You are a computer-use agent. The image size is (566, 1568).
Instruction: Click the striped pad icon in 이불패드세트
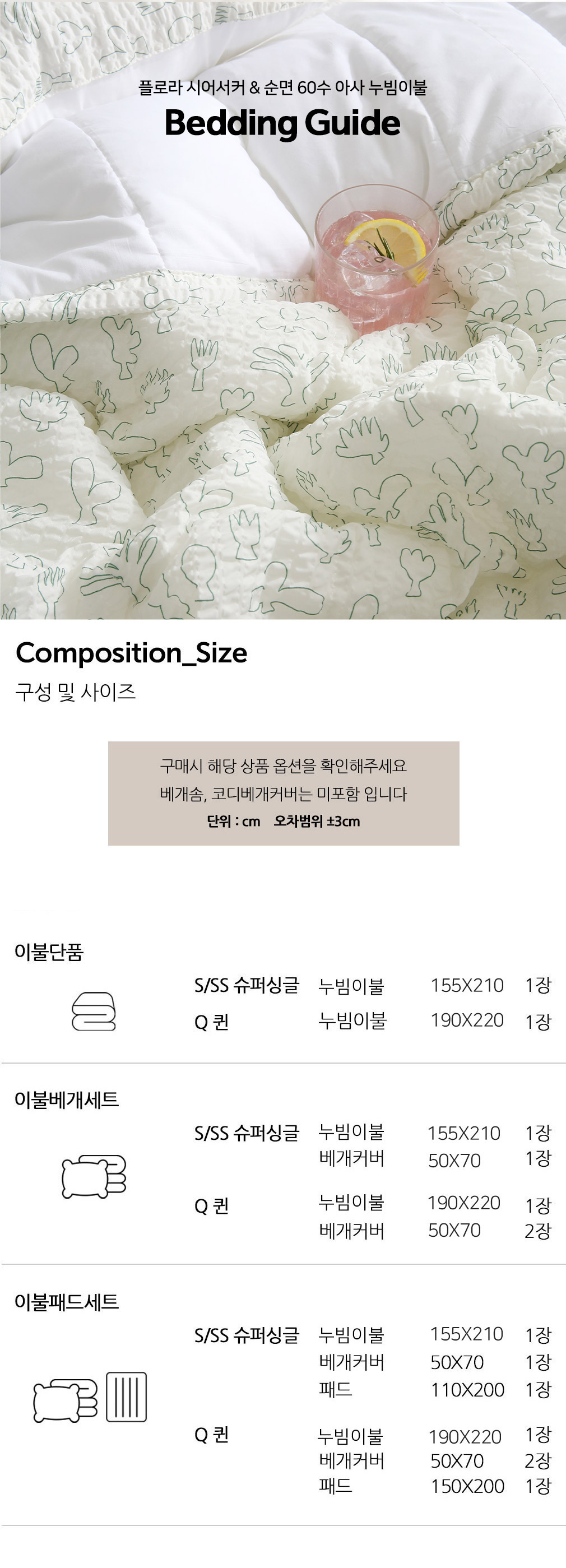point(127,1397)
